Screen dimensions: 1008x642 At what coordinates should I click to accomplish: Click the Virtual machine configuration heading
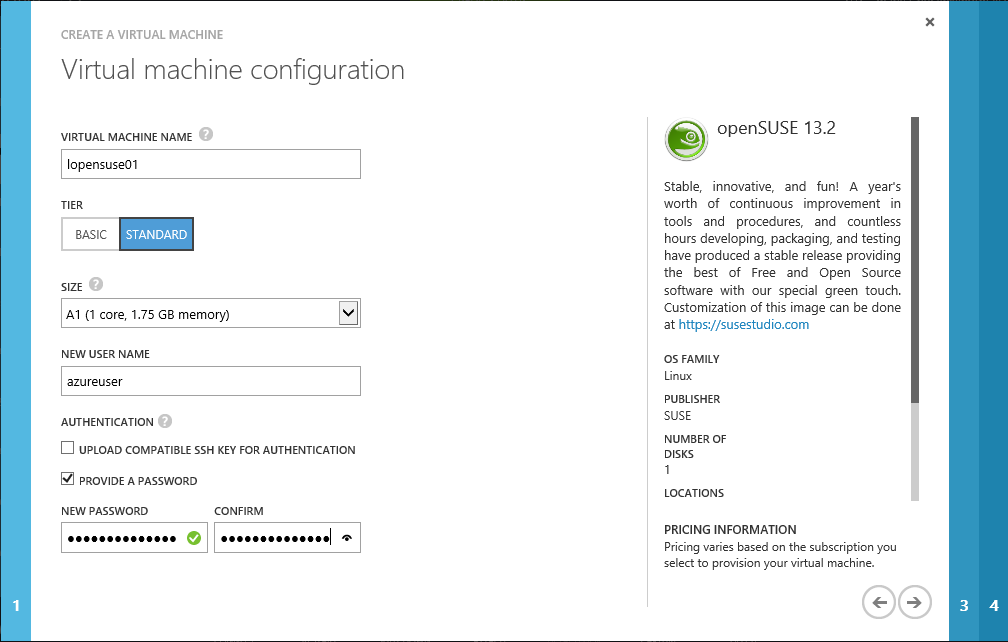233,70
